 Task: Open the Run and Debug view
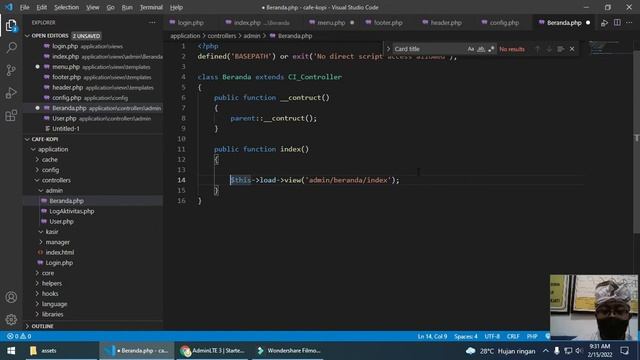tap(11, 93)
